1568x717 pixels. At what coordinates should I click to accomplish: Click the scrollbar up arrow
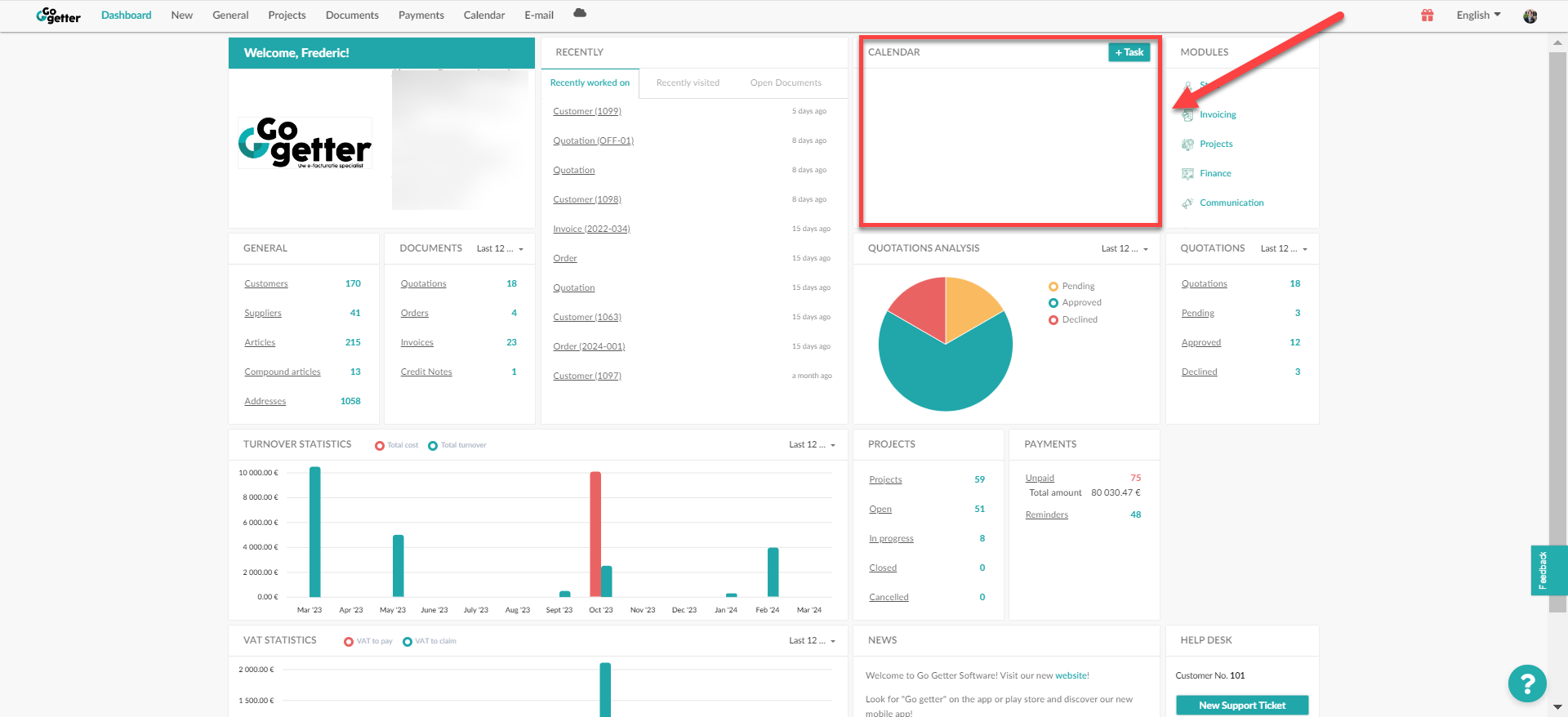click(x=1557, y=43)
